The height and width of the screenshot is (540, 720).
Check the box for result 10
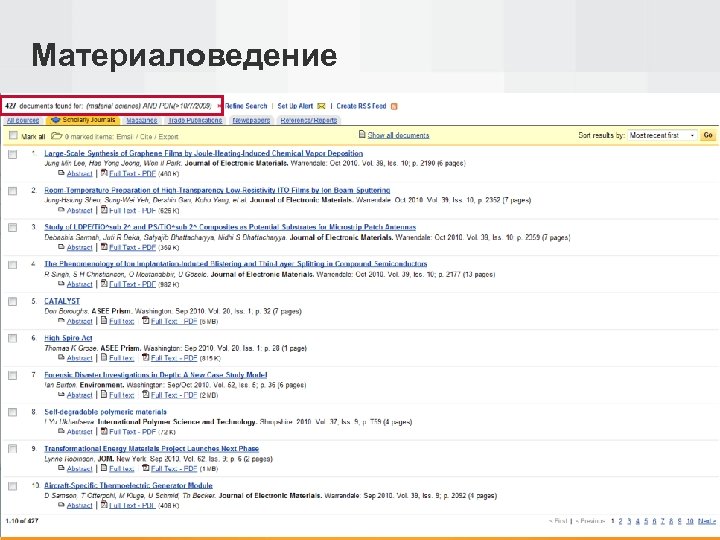pyautogui.click(x=12, y=486)
